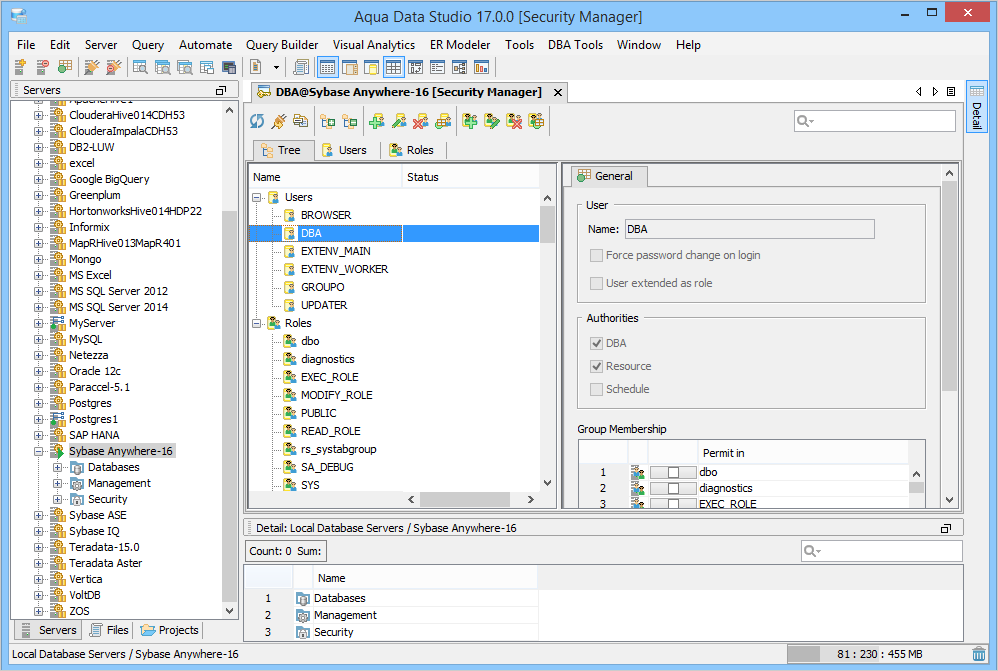Viewport: 998px width, 671px height.
Task: Open the DBA Tools menu
Action: click(x=575, y=45)
